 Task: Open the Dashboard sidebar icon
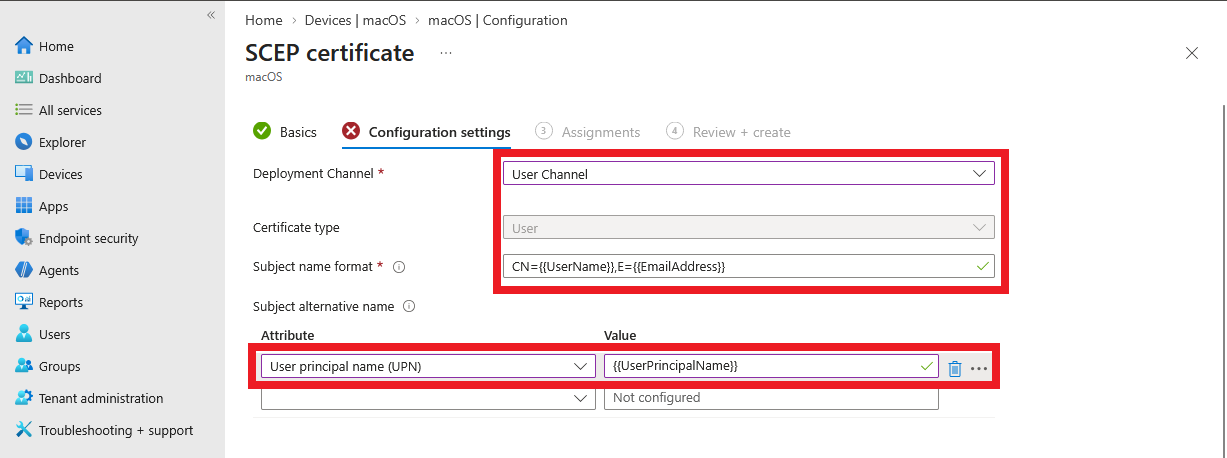24,78
